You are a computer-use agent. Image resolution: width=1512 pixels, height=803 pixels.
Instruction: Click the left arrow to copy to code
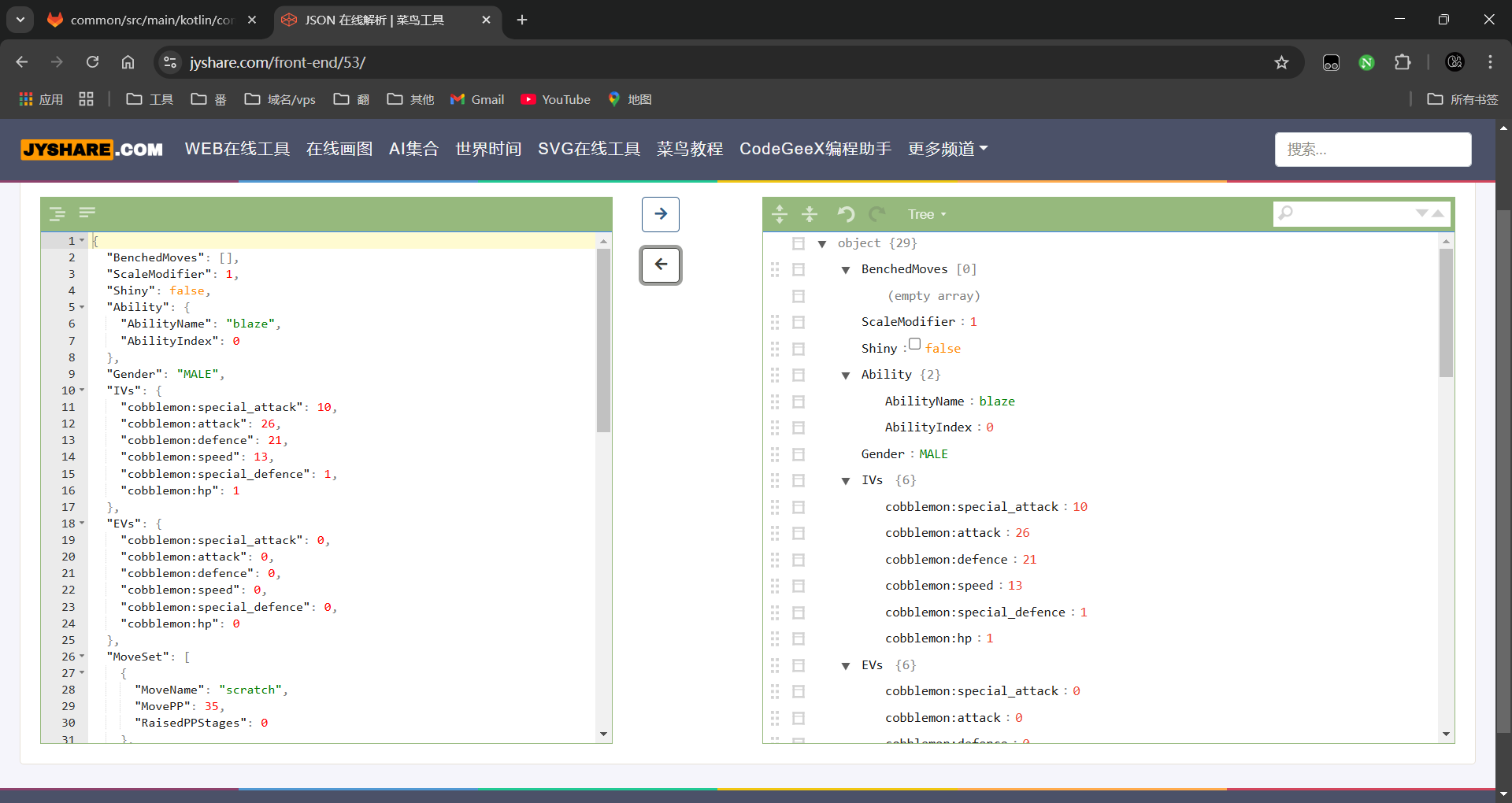pos(660,265)
